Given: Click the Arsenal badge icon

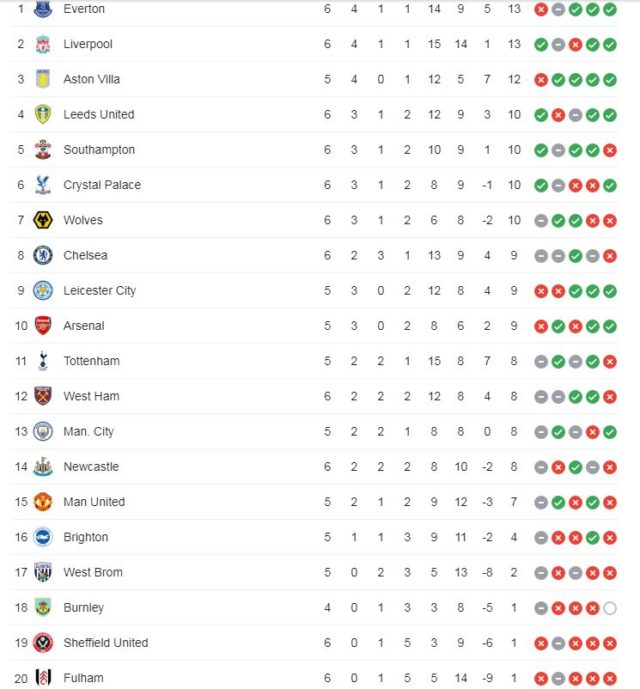Looking at the screenshot, I should coord(42,325).
